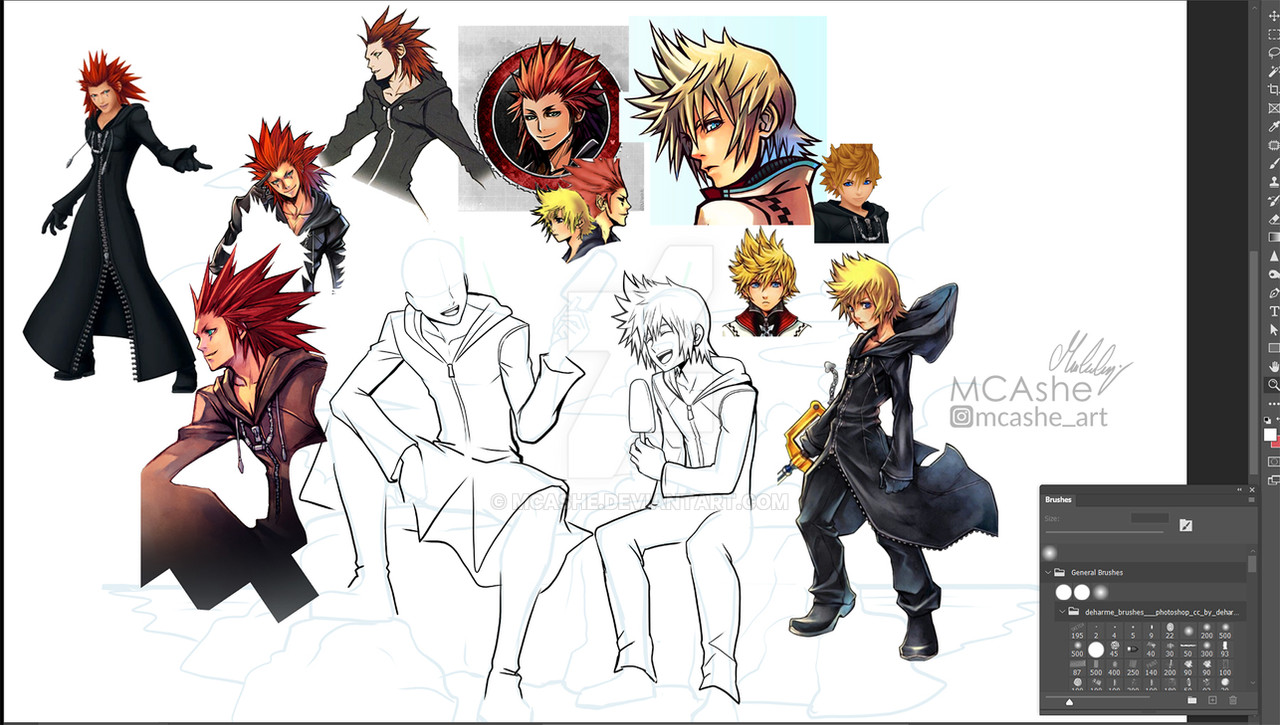Viewport: 1280px width, 725px height.
Task: Select the size 87 brush preset
Action: click(1077, 668)
